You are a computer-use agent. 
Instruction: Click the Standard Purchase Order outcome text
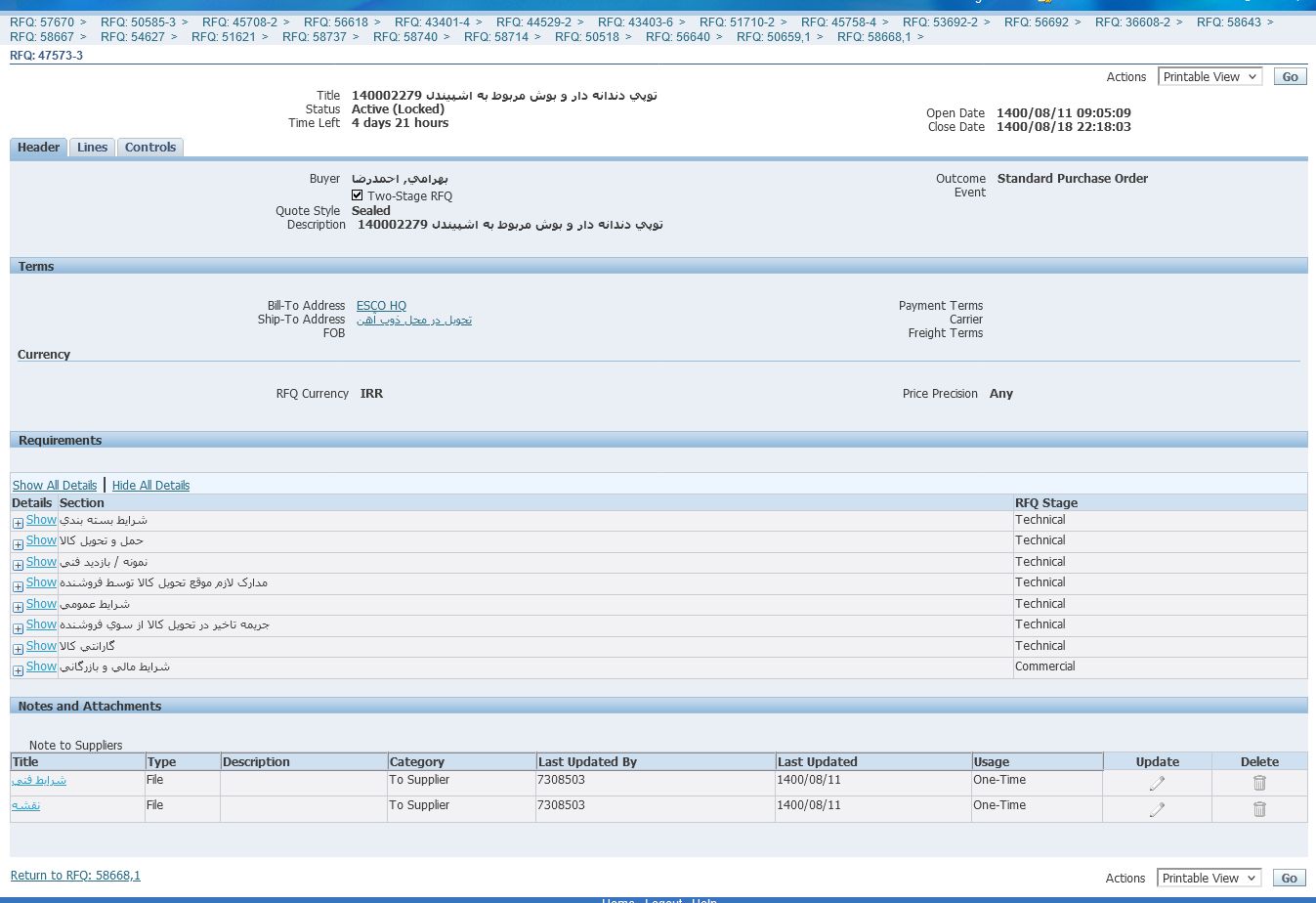click(1073, 179)
